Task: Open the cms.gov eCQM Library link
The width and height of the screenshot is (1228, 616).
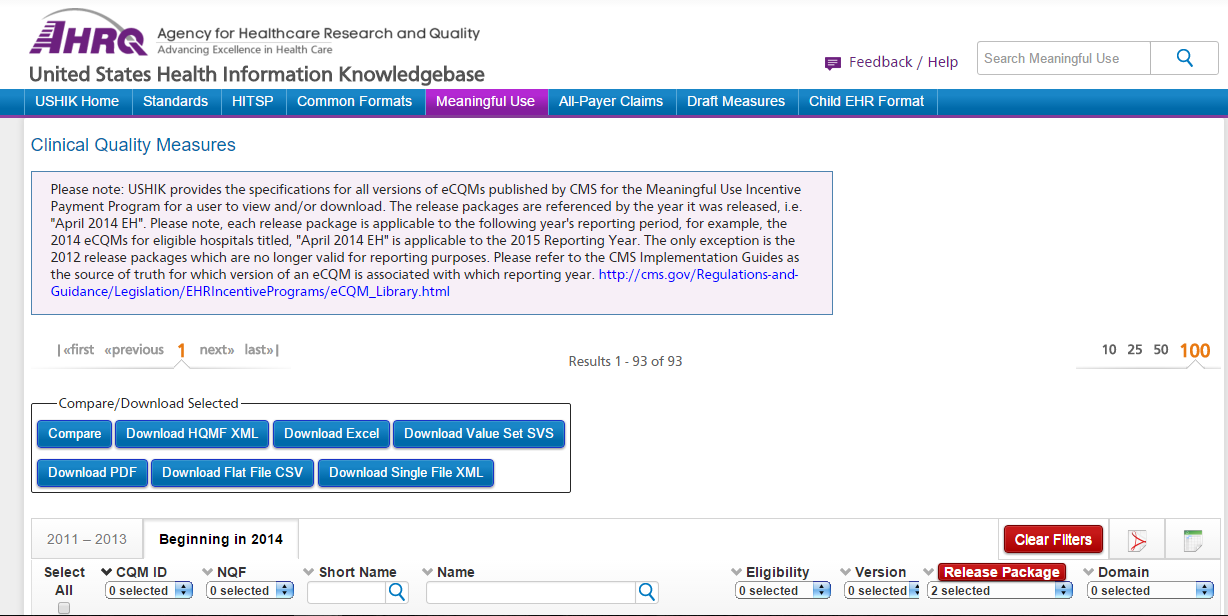Action: [x=424, y=283]
